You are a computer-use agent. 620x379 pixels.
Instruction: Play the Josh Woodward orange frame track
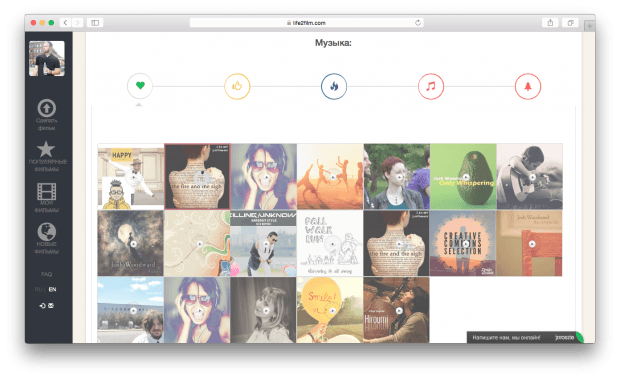532,243
